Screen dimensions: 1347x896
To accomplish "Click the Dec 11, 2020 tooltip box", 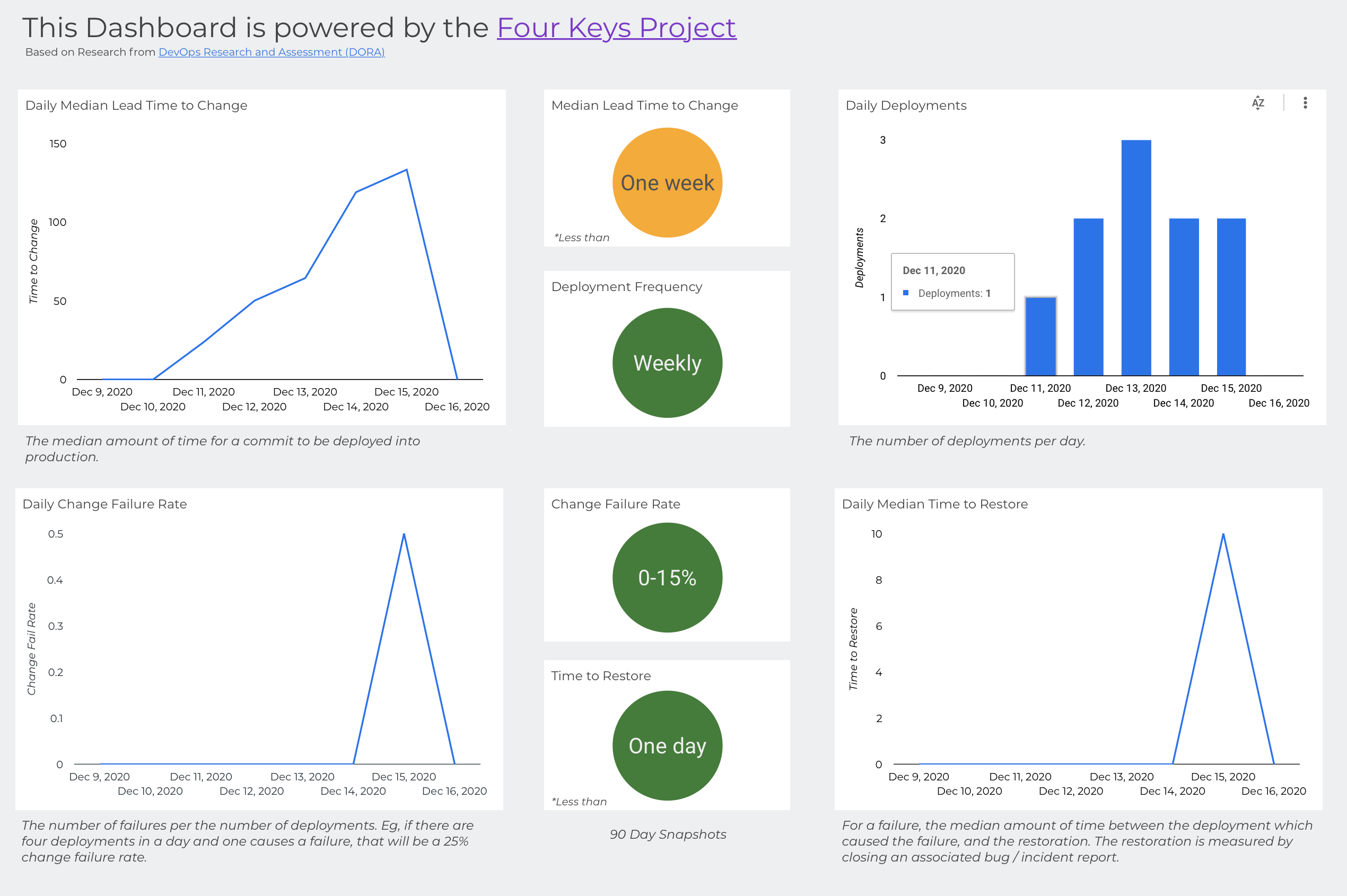I will 952,282.
